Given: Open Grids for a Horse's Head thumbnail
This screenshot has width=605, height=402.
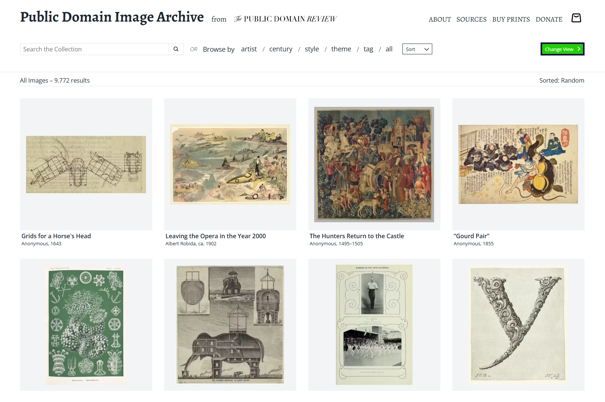Looking at the screenshot, I should point(86,164).
